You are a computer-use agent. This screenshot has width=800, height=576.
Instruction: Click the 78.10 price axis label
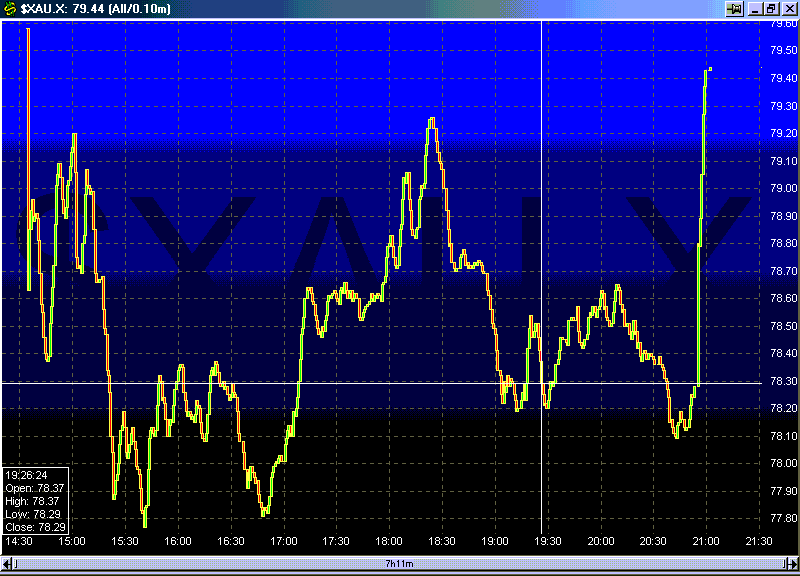coord(784,436)
